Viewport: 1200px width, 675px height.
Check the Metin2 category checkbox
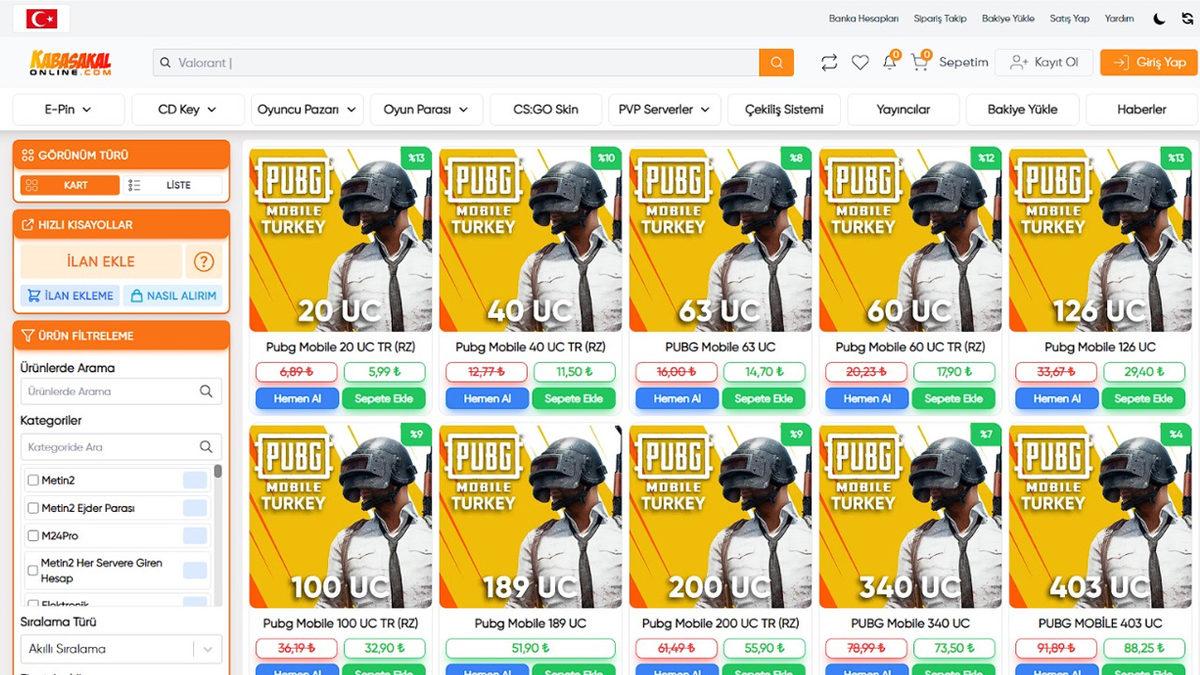coord(33,479)
